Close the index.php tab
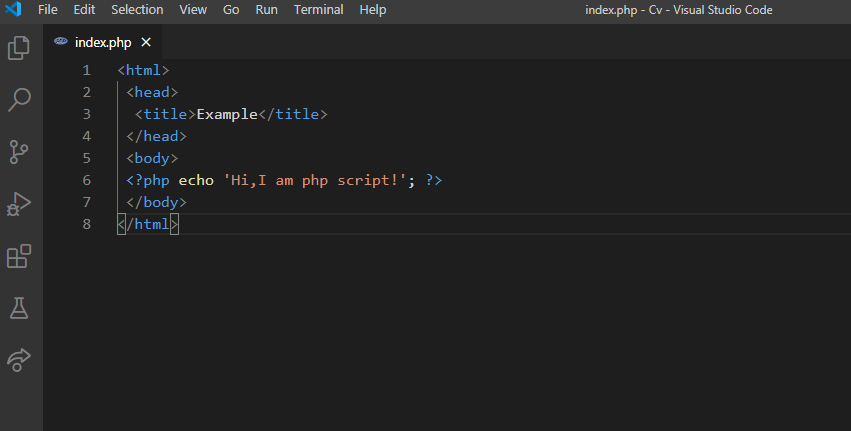The image size is (851, 431). coord(146,42)
